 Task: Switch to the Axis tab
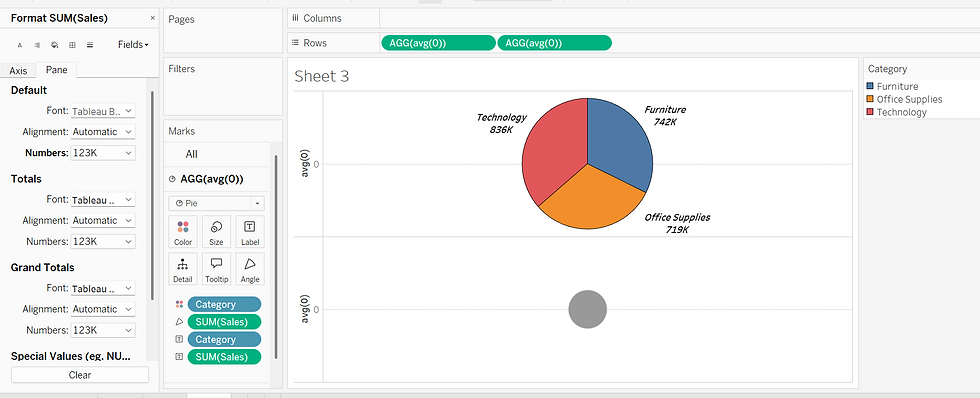pyautogui.click(x=18, y=71)
